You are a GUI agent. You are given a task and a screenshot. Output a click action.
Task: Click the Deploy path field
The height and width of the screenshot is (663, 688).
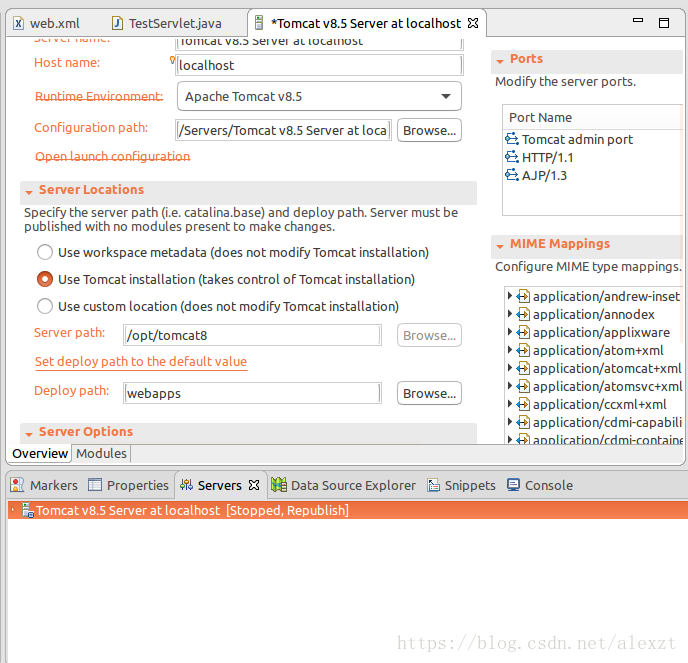(252, 393)
